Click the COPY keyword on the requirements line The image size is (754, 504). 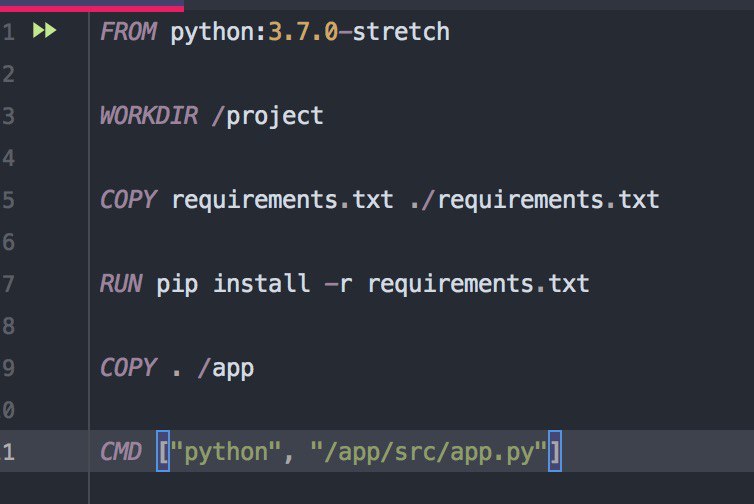(128, 200)
